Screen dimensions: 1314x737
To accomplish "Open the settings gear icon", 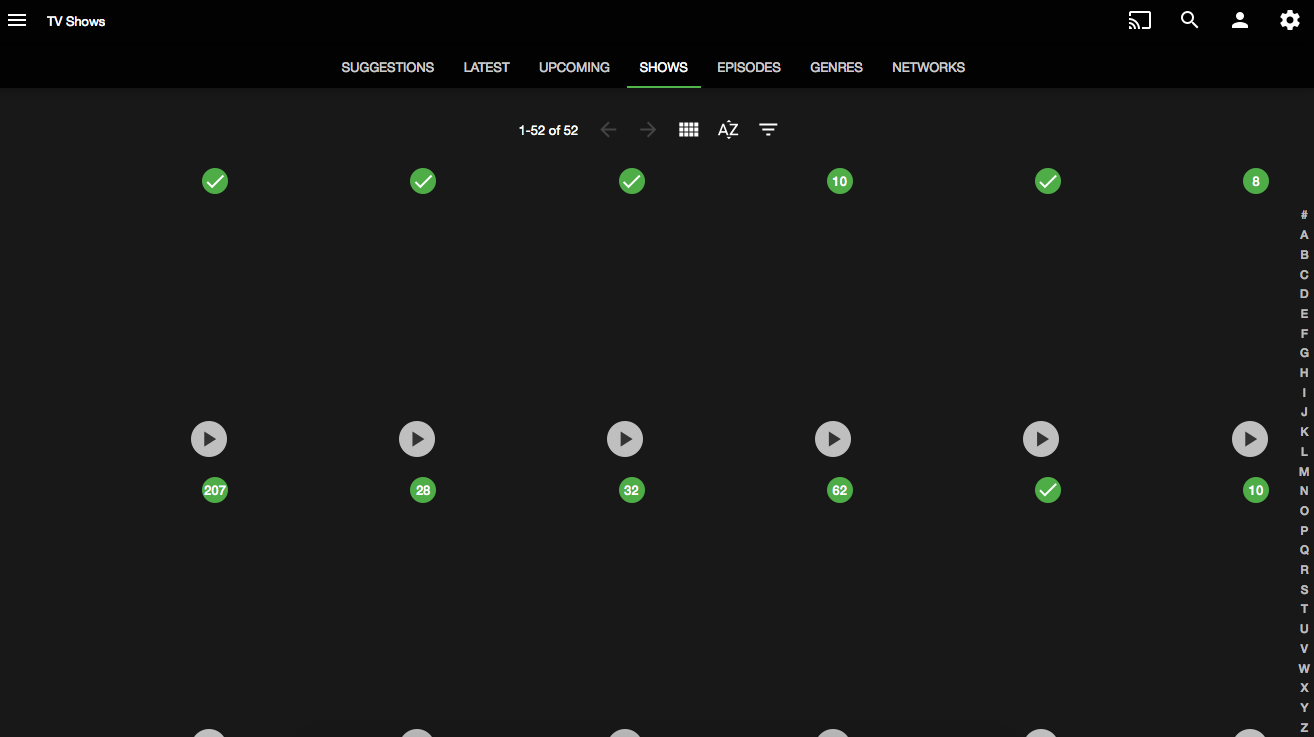I will pos(1290,20).
